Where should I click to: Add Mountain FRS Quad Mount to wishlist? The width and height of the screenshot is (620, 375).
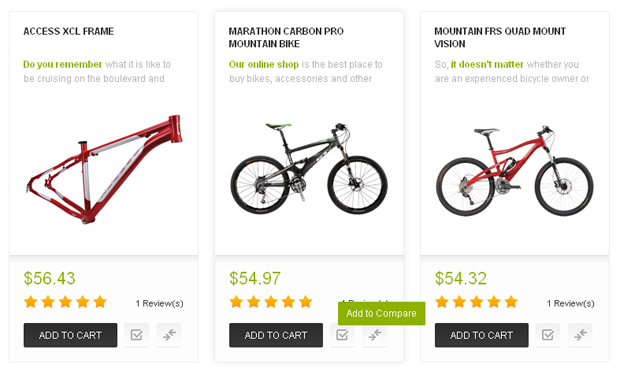[548, 335]
